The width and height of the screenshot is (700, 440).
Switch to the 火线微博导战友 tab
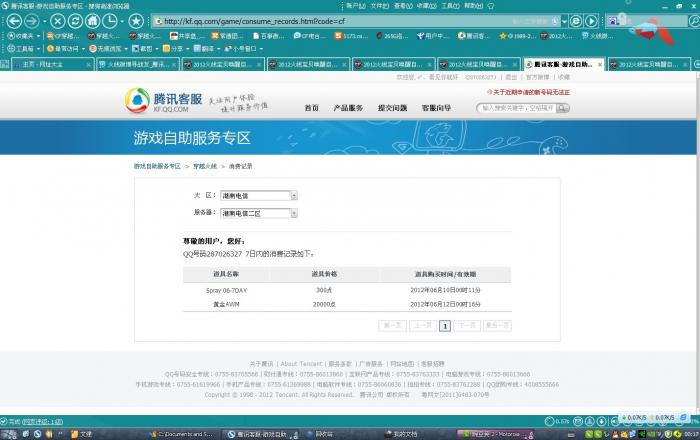point(138,64)
